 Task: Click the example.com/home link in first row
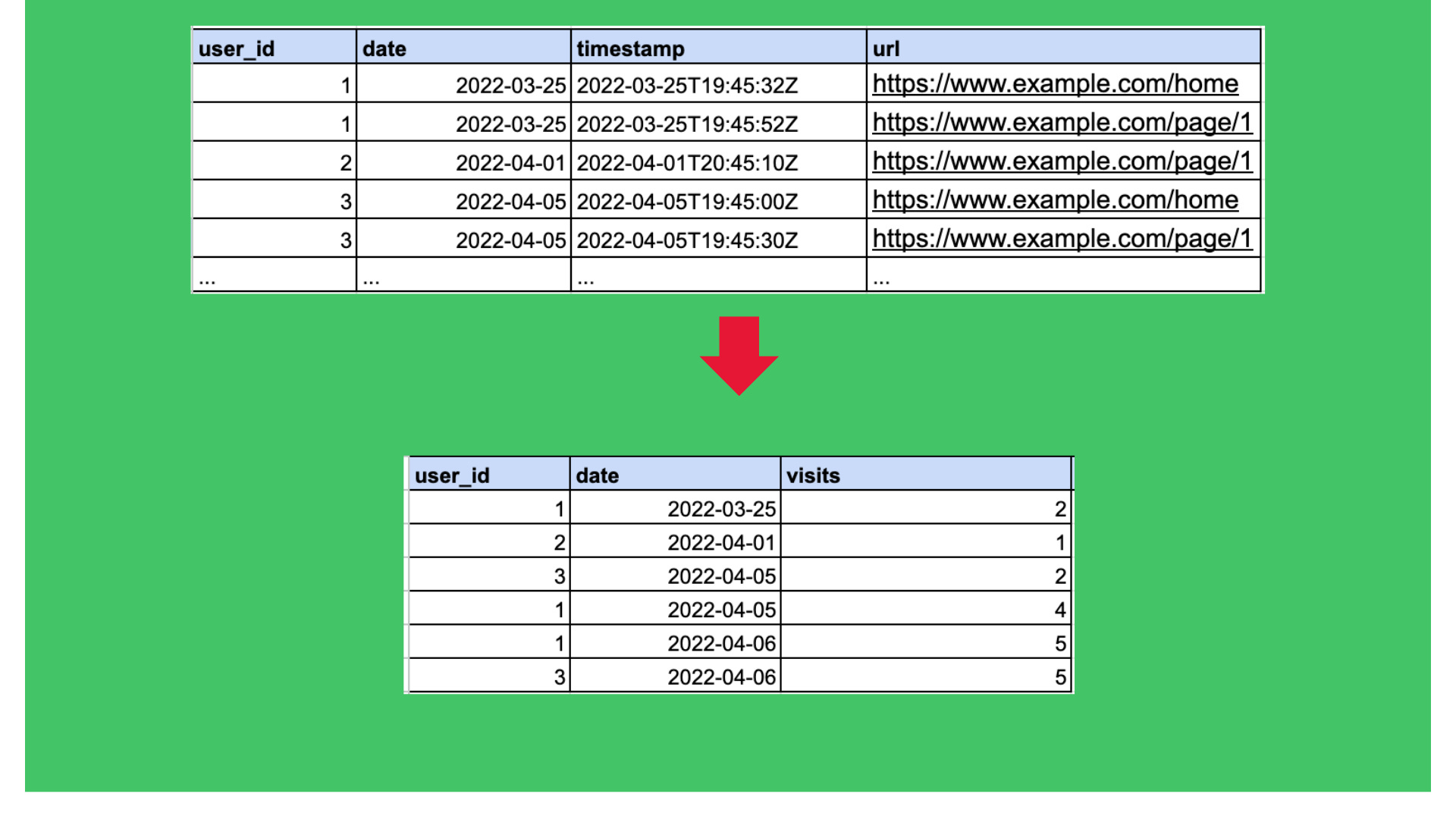coord(1054,83)
